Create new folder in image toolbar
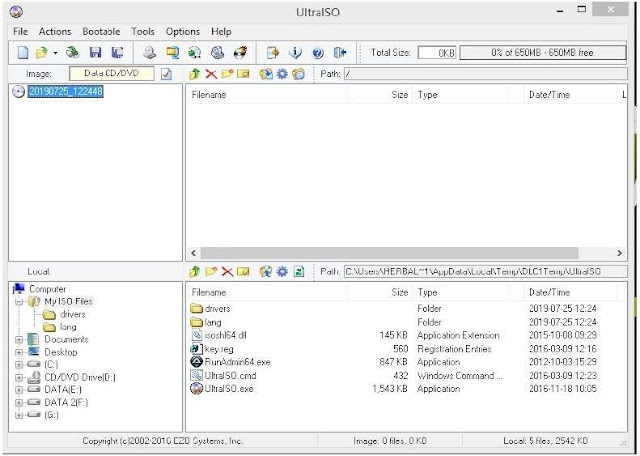Screen dimensions: 640x456 click(227, 74)
